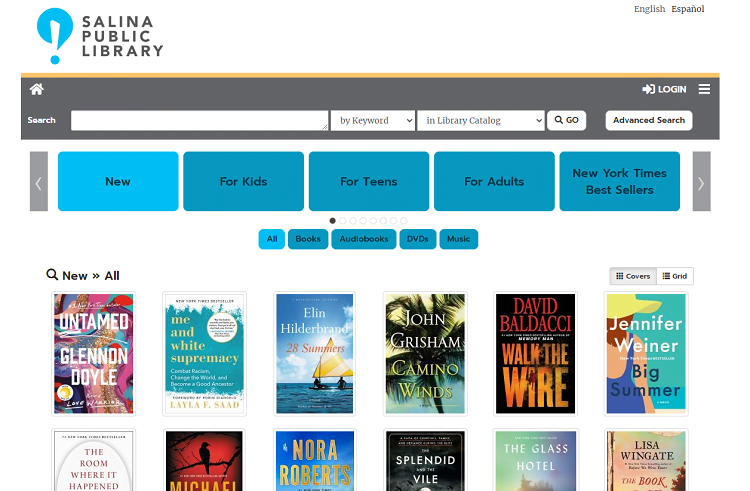Screen dimensions: 750x491
Task: Switch language to Español
Action: (x=687, y=9)
